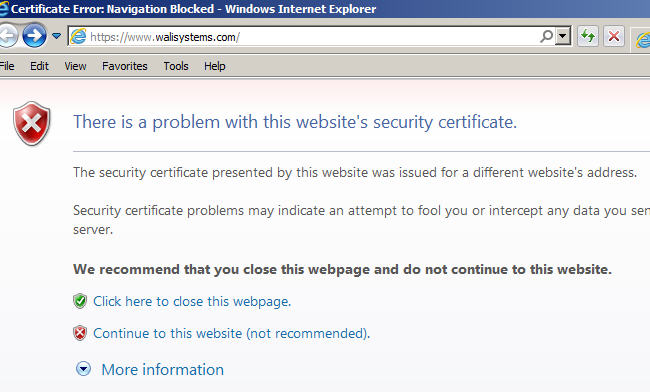Click the Internet Explorer tab icon at right
650x392 pixels.
pos(643,40)
